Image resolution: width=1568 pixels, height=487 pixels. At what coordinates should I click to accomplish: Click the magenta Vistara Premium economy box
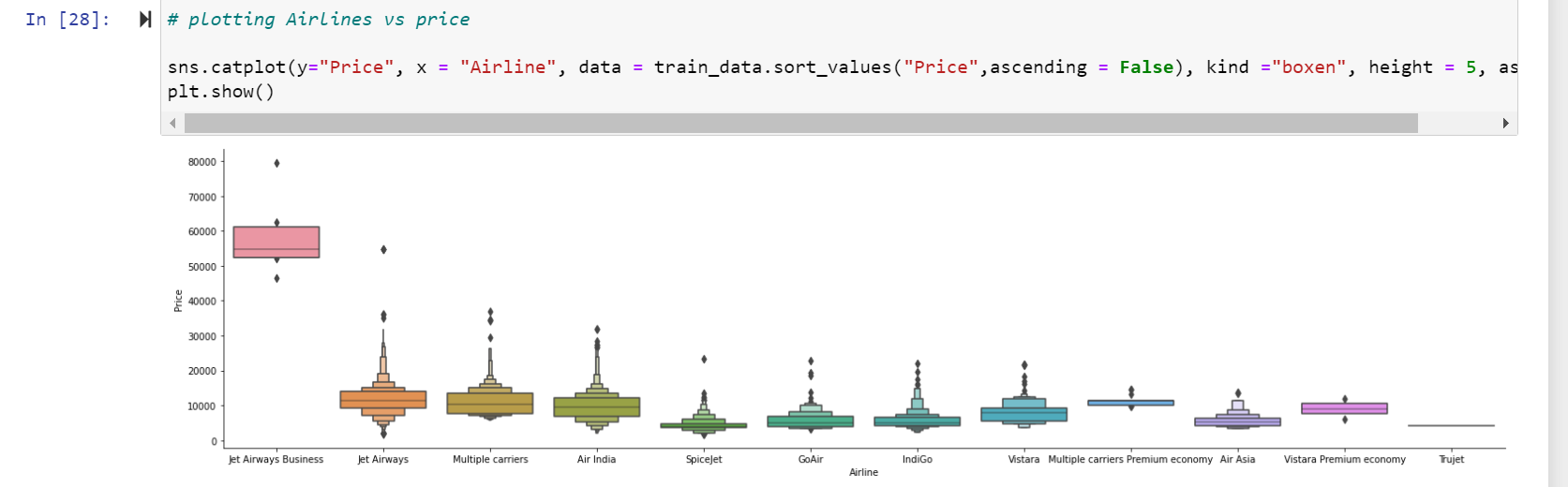click(1345, 408)
